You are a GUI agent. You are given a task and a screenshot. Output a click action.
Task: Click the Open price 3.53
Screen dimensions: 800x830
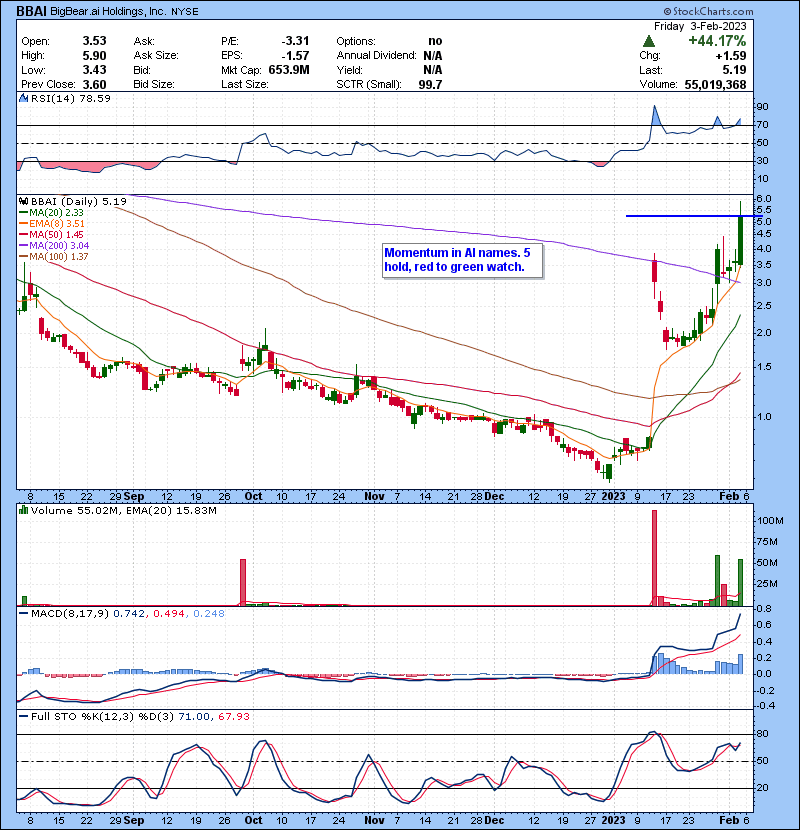[94, 41]
